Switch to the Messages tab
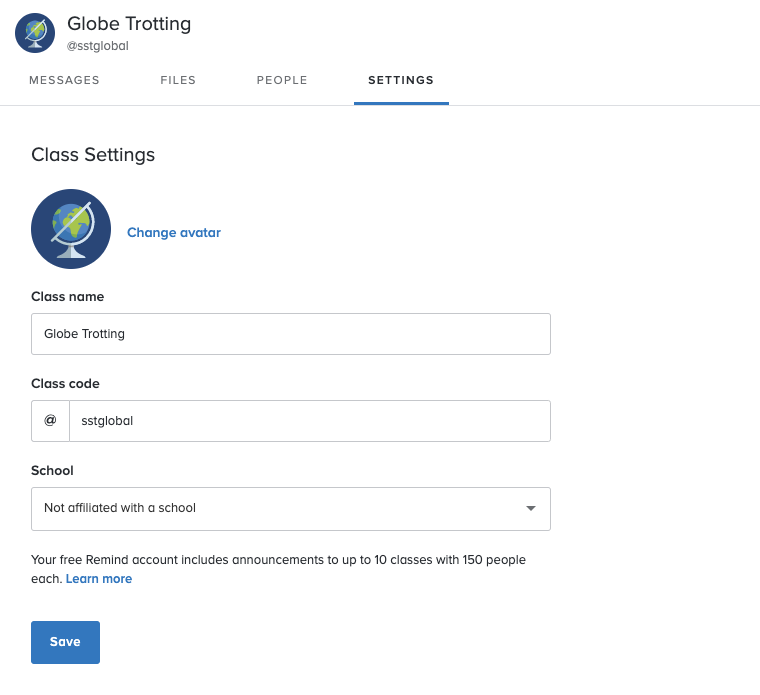The height and width of the screenshot is (695, 760). click(x=64, y=80)
